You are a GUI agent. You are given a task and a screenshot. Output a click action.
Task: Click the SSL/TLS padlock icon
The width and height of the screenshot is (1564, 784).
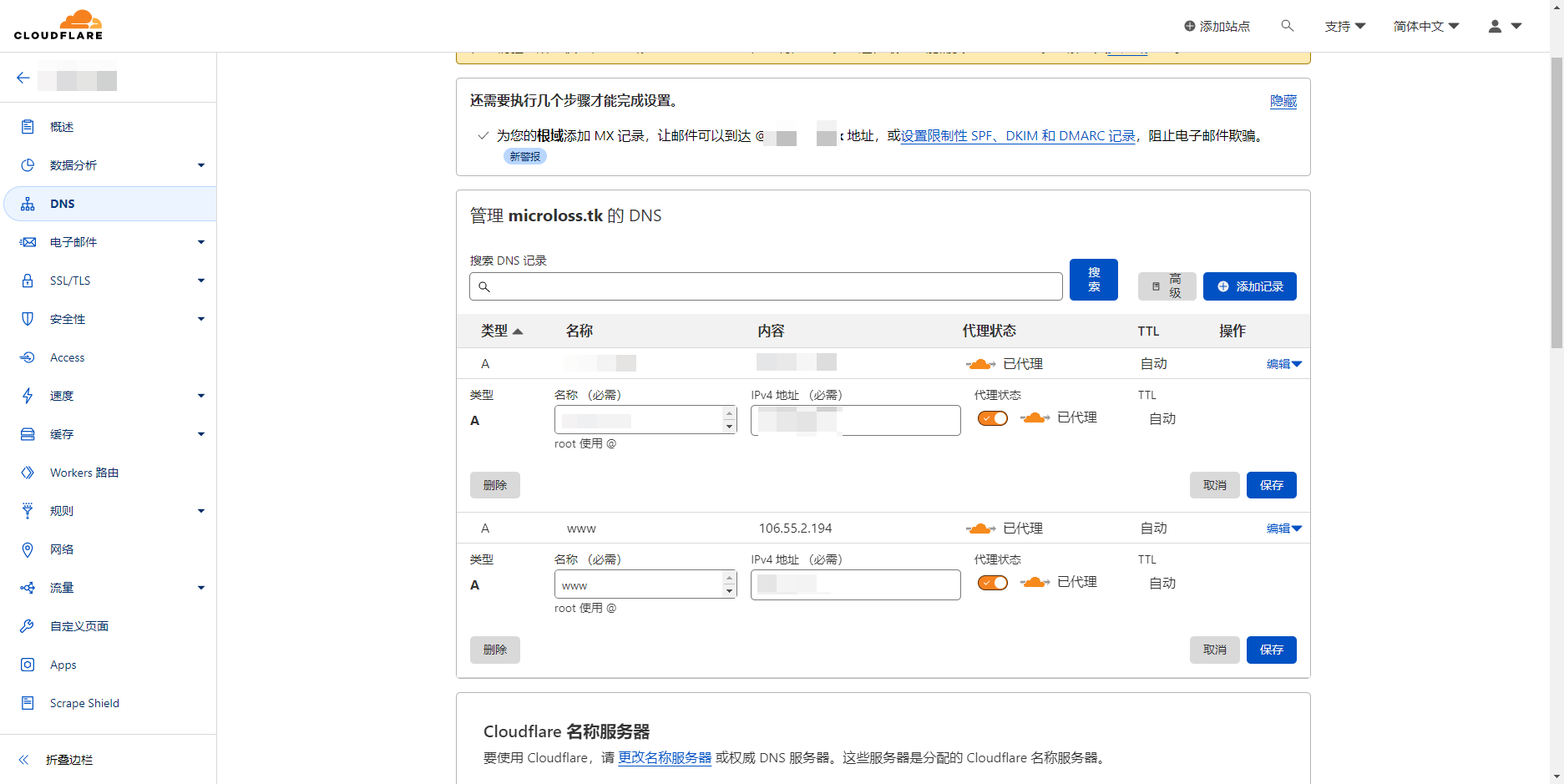point(28,281)
